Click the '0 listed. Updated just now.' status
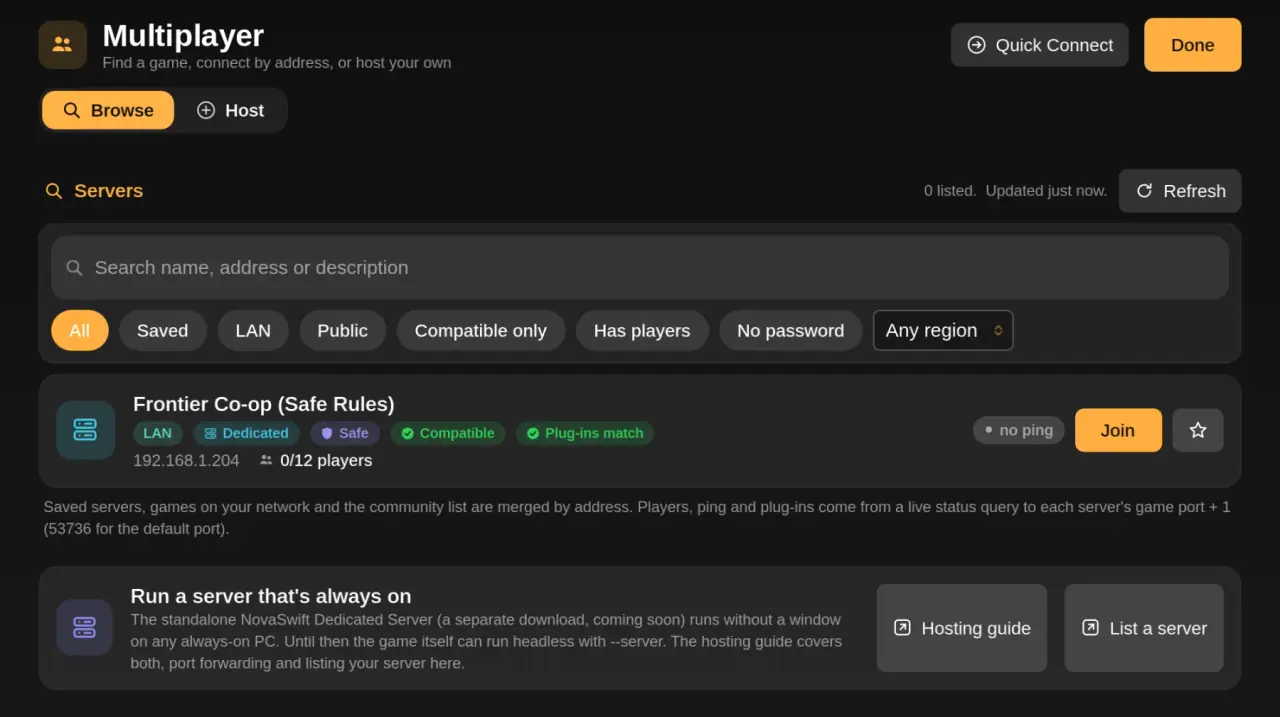Image resolution: width=1280 pixels, height=717 pixels. 1015,191
